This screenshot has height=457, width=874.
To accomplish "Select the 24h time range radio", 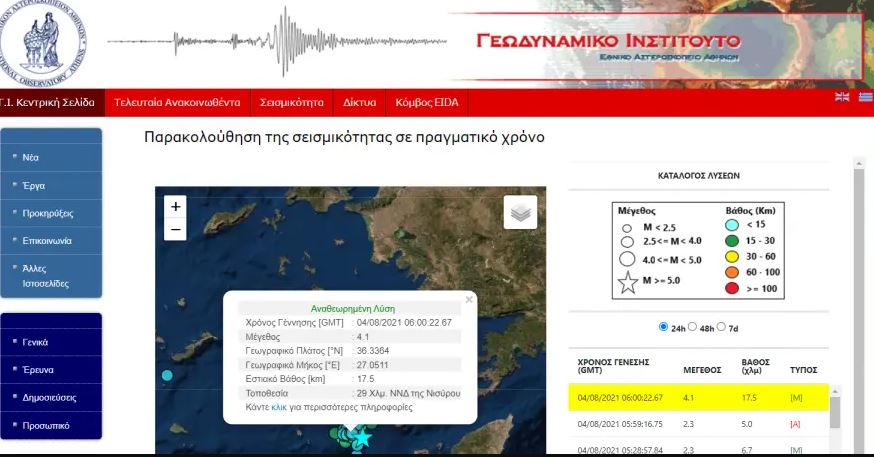I will [x=664, y=327].
